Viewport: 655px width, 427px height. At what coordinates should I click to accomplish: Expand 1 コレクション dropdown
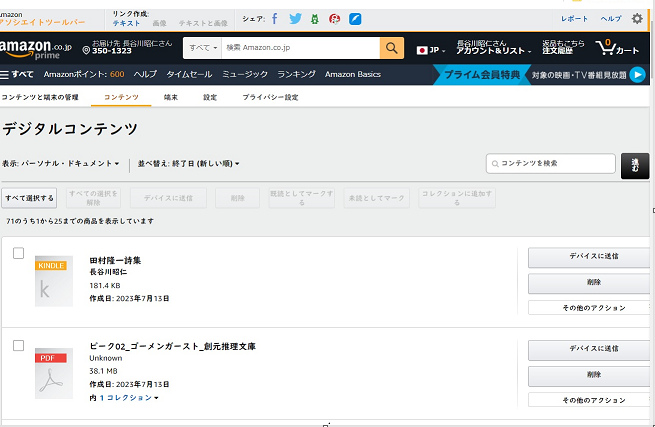point(129,398)
